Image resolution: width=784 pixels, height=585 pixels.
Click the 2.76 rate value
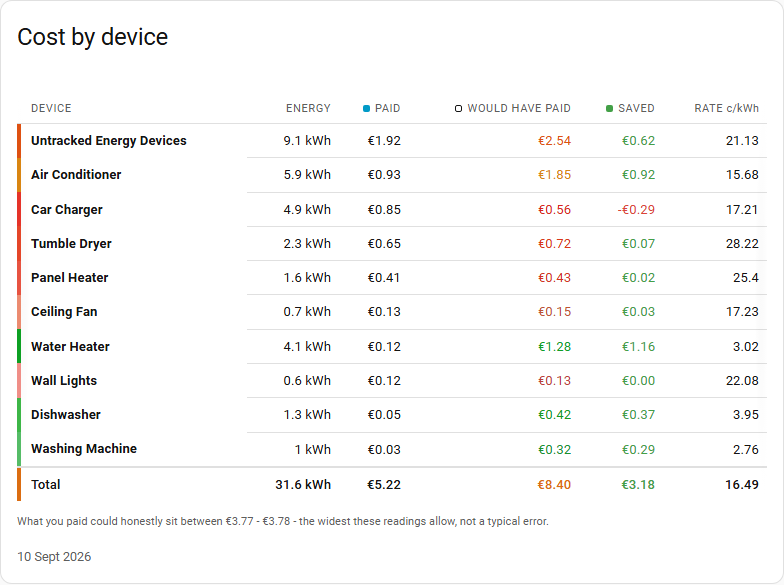(746, 449)
